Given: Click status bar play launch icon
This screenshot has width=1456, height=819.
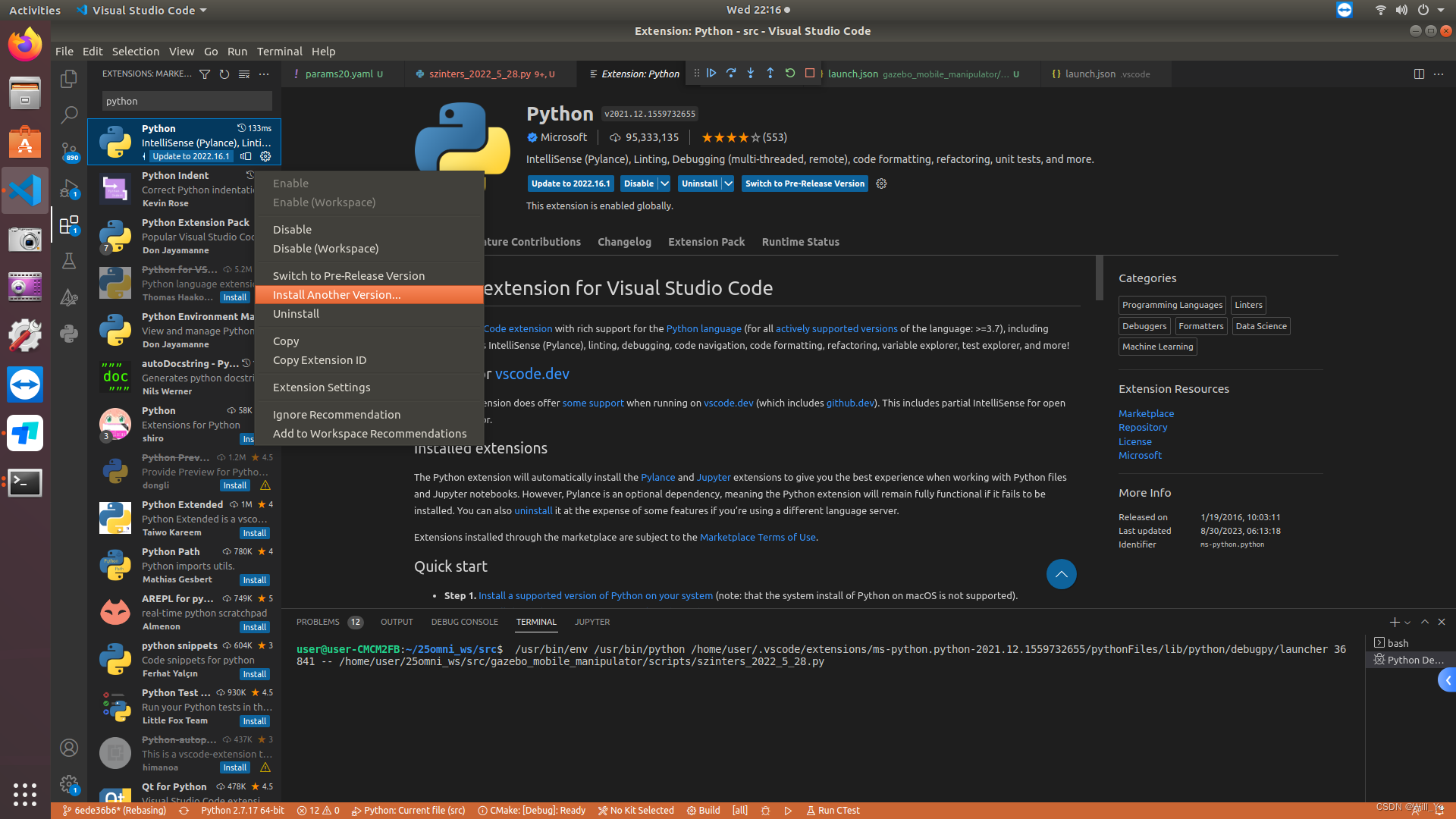Looking at the screenshot, I should pos(788,811).
